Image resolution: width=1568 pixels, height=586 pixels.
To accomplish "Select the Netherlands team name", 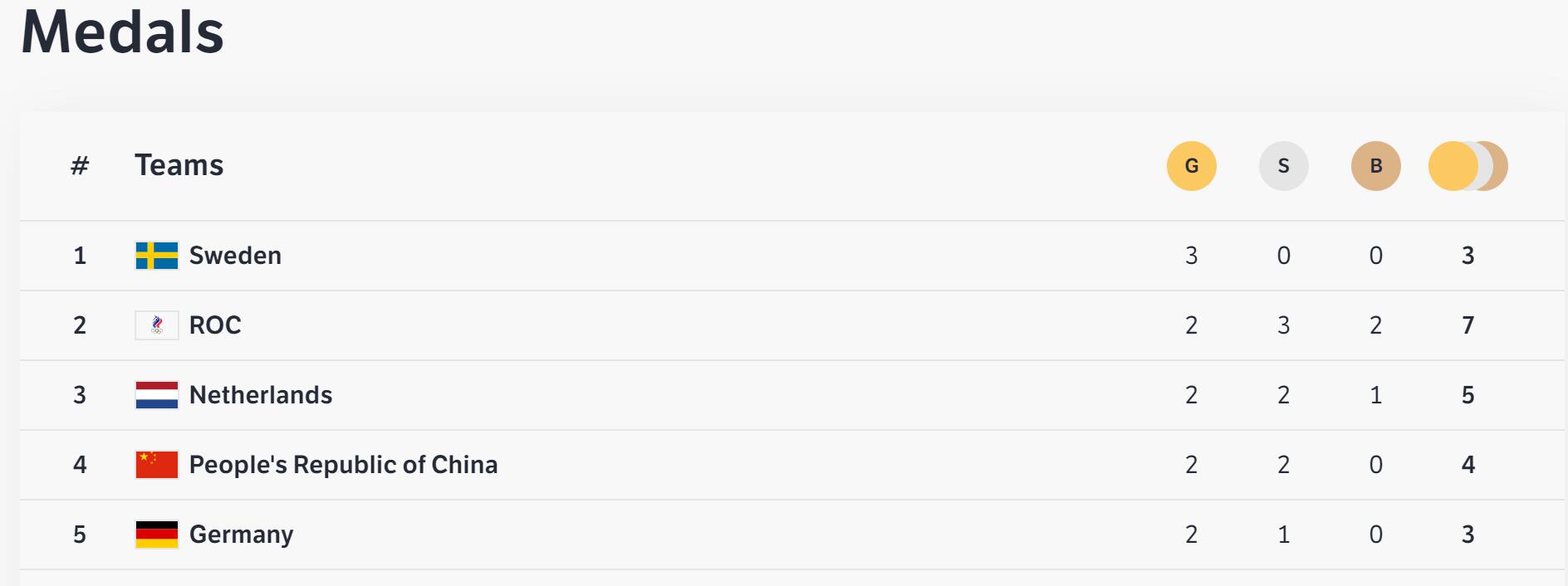I will [261, 395].
